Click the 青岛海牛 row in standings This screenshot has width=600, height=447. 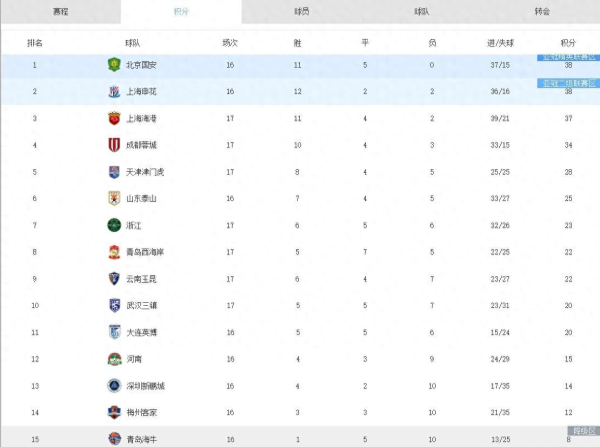coord(300,437)
